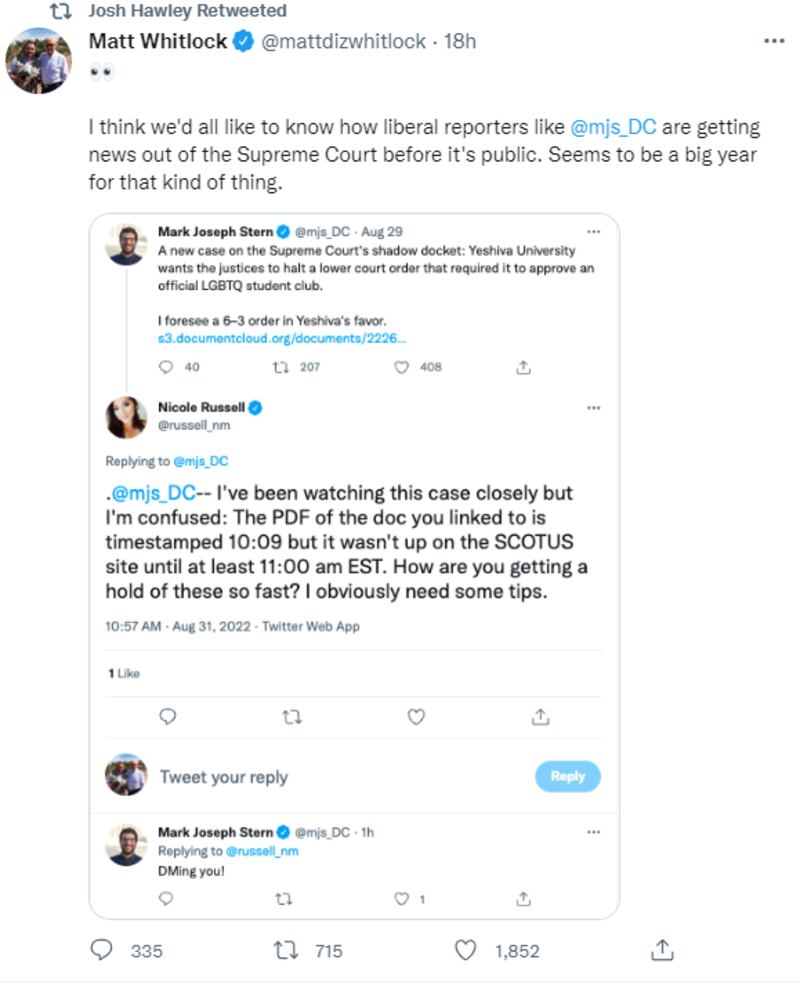The width and height of the screenshot is (800, 985).
Task: Click the reply icon under Nicole Russell's tweet
Action: 168,716
